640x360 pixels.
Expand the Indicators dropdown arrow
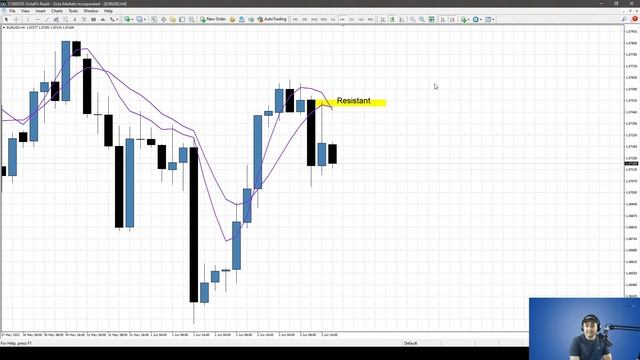[x=468, y=19]
